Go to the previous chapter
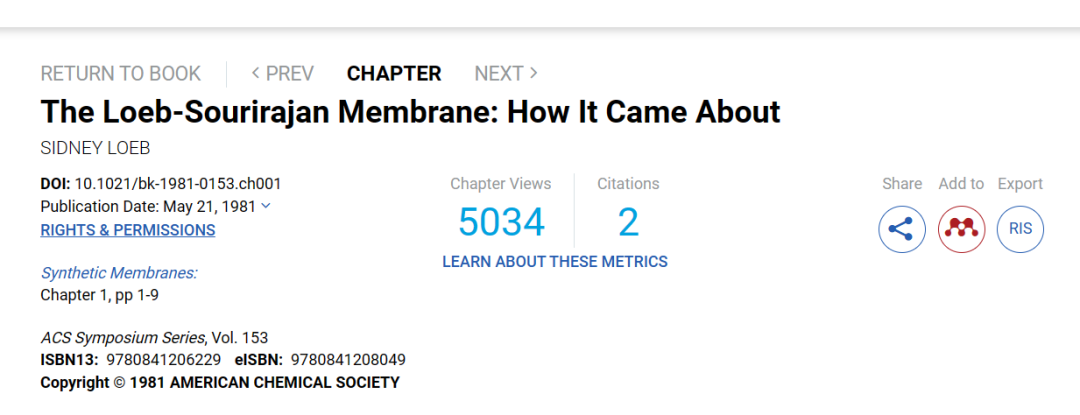1080x415 pixels. pos(282,74)
